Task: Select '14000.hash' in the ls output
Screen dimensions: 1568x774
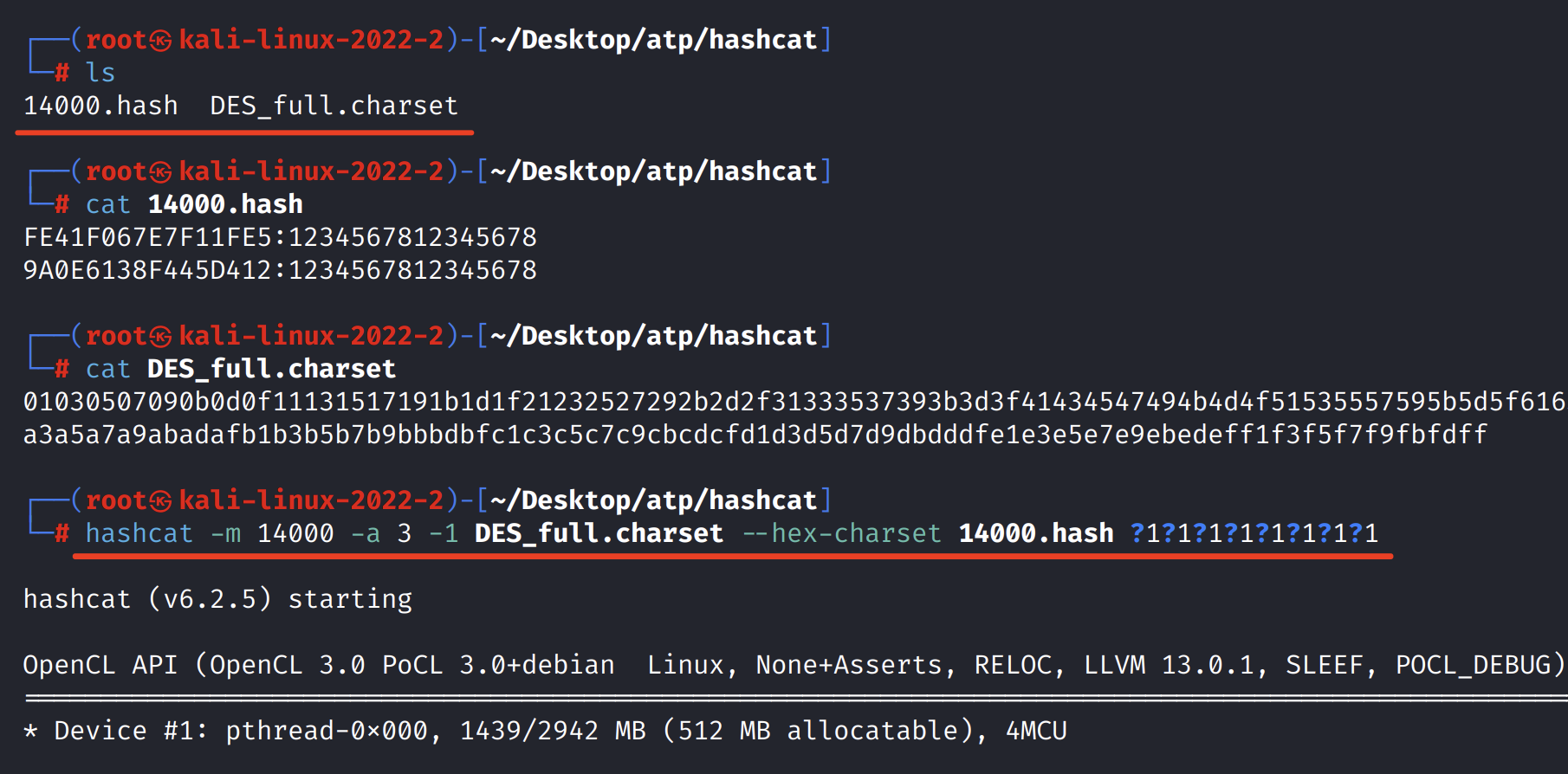Action: pos(100,106)
